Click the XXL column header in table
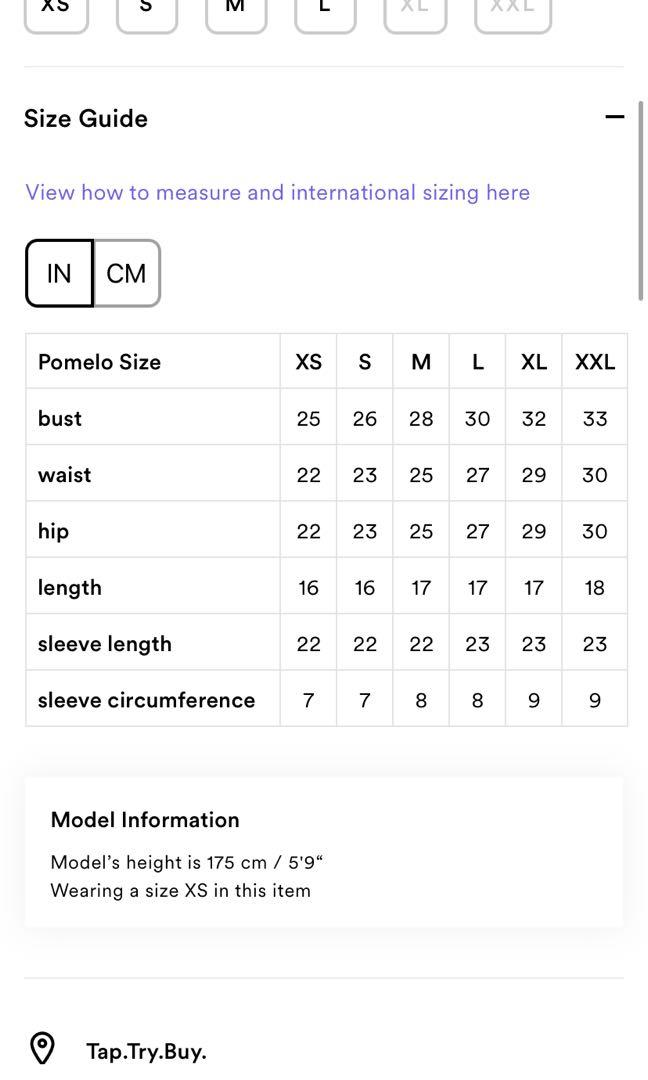648x1080 pixels. [594, 362]
